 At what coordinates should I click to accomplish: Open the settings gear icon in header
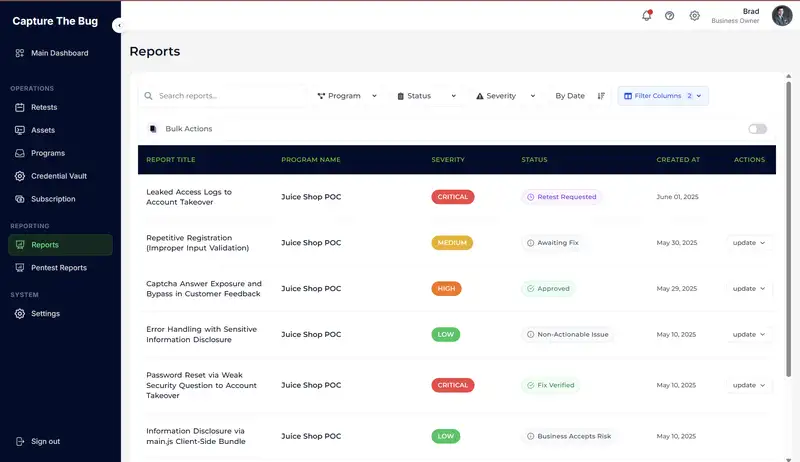pos(694,16)
